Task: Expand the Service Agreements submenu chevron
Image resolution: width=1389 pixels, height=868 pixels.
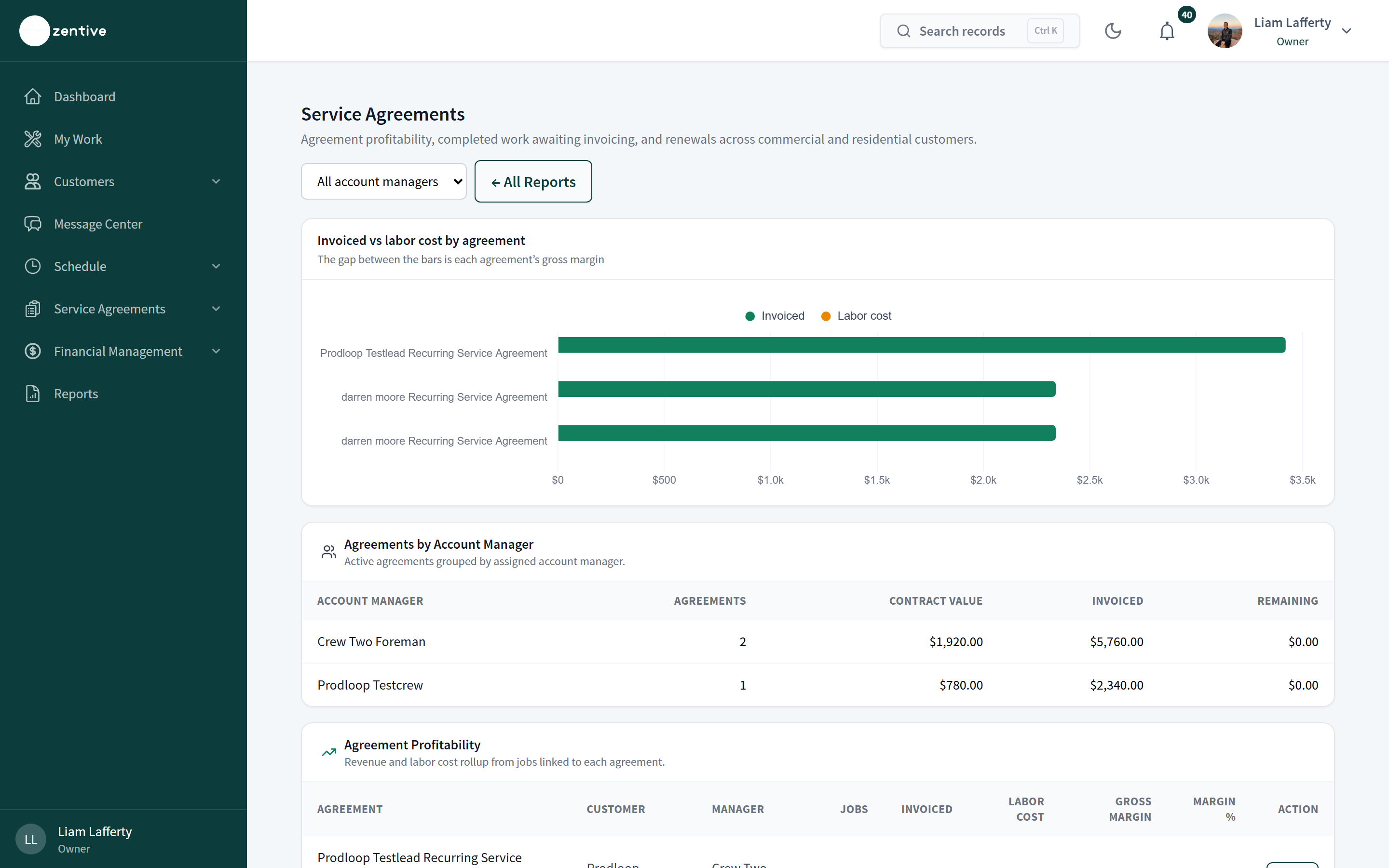Action: [x=216, y=309]
